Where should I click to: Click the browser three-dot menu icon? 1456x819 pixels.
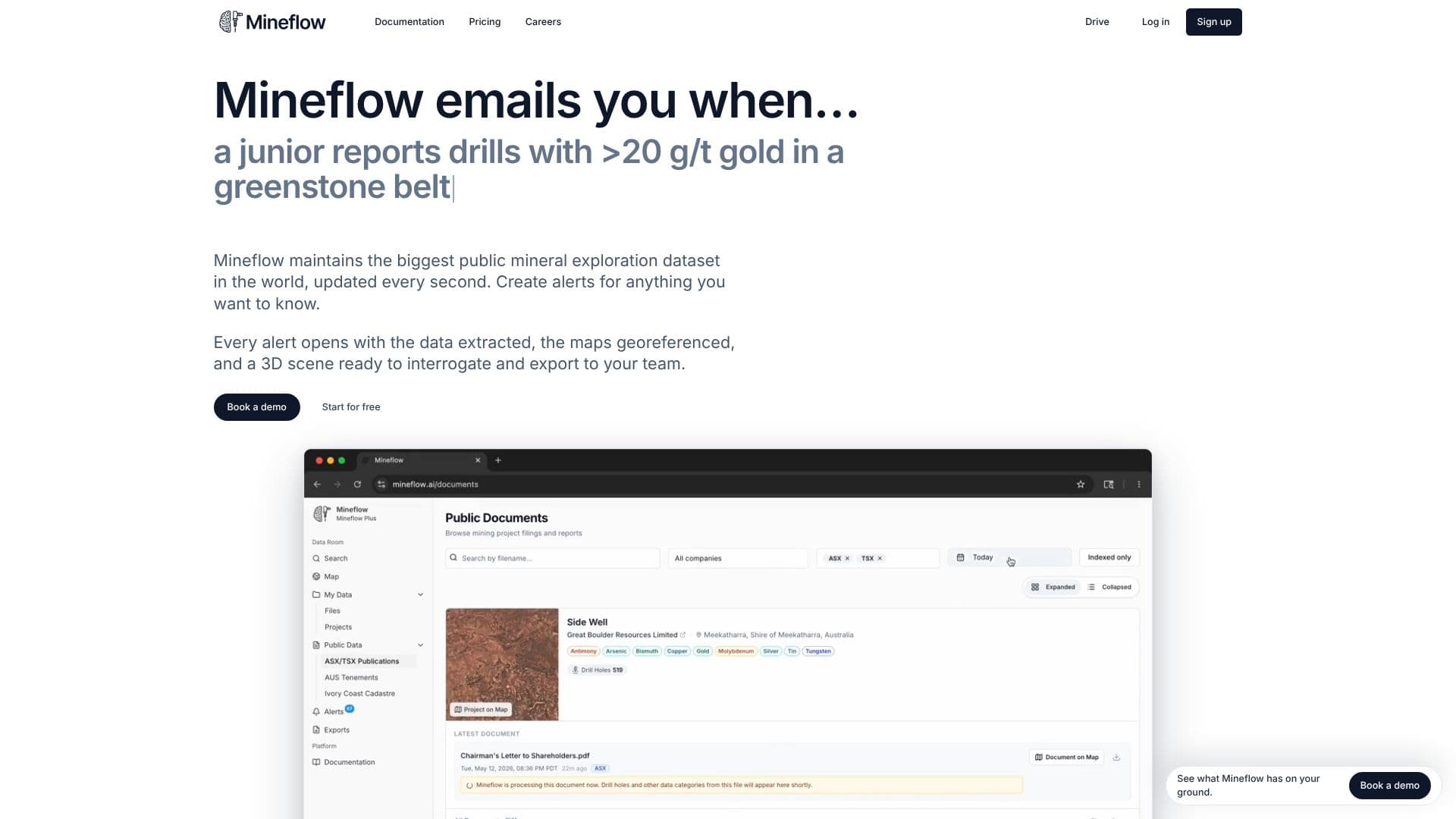click(1139, 485)
